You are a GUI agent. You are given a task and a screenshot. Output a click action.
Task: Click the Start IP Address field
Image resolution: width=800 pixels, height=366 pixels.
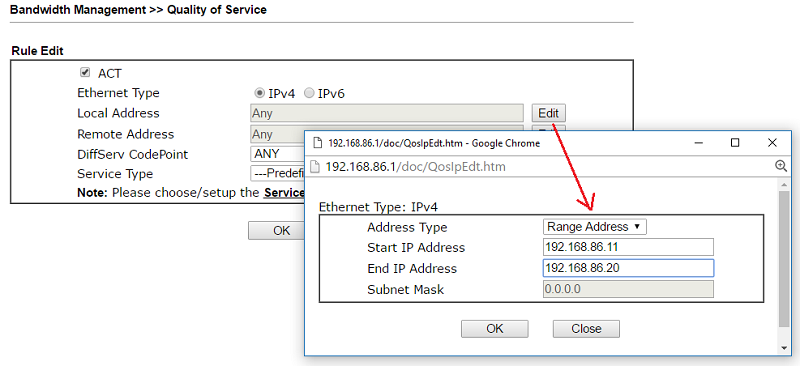pos(628,248)
